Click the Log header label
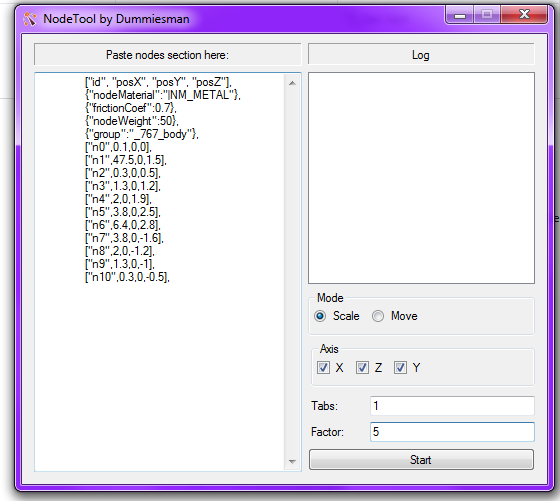Image resolution: width=560 pixels, height=501 pixels. [421, 55]
